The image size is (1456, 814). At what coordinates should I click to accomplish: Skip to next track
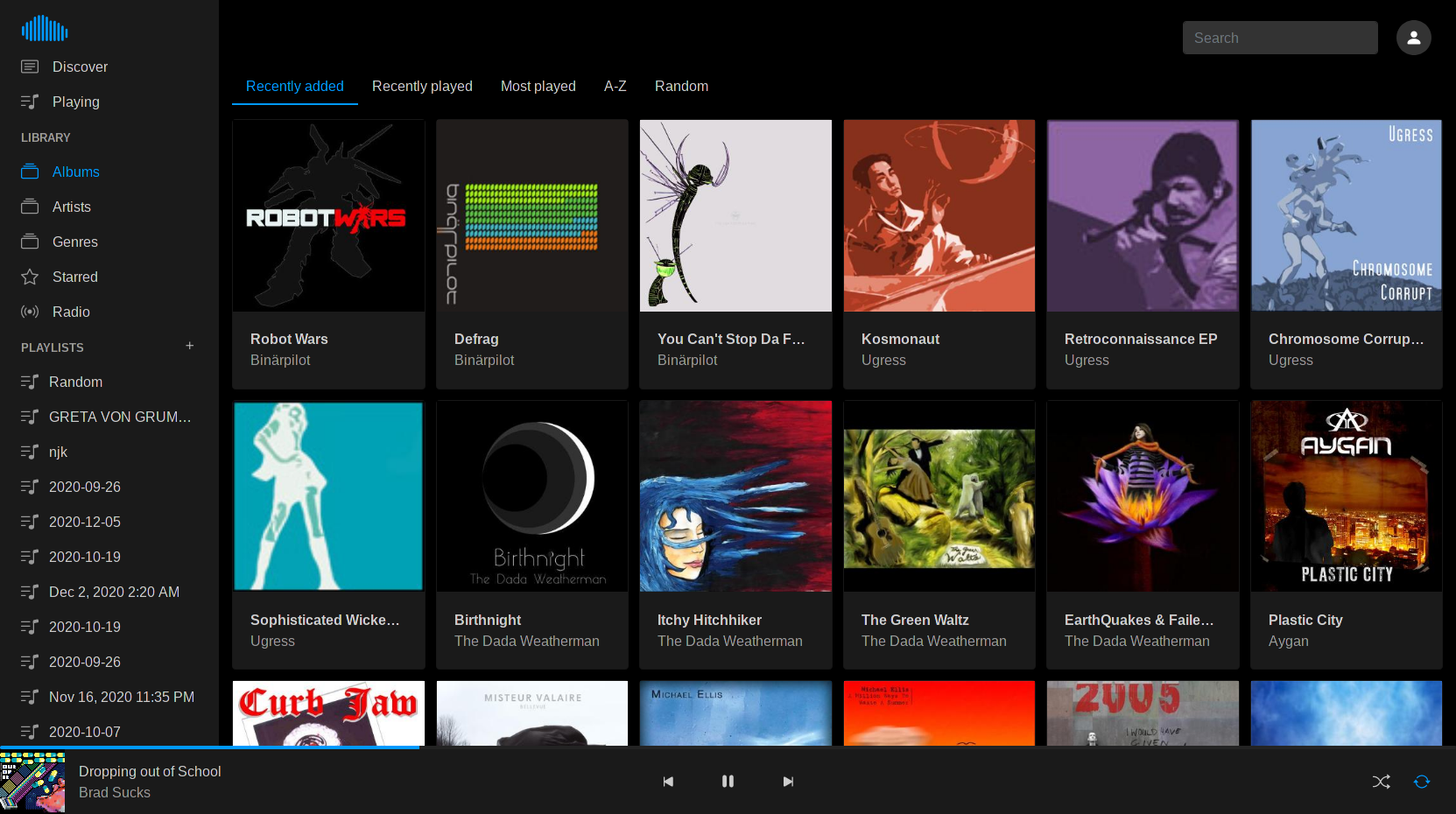(x=788, y=782)
